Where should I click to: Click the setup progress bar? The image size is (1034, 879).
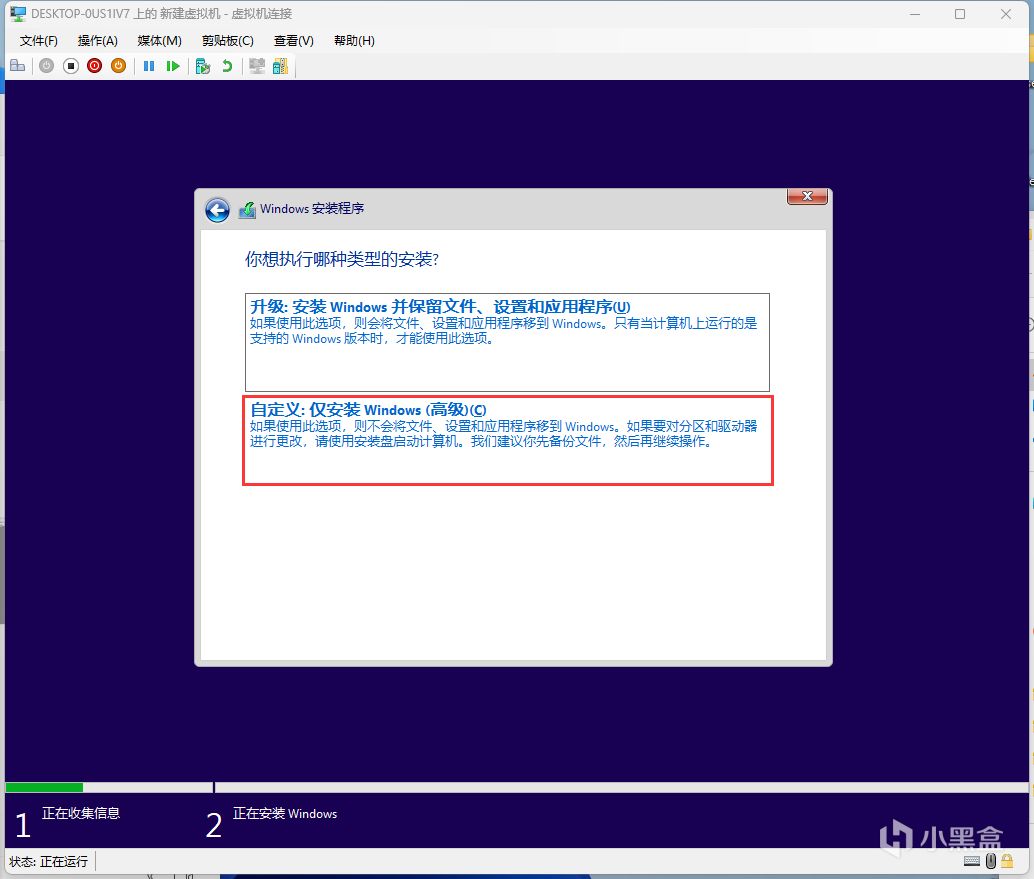(x=516, y=787)
